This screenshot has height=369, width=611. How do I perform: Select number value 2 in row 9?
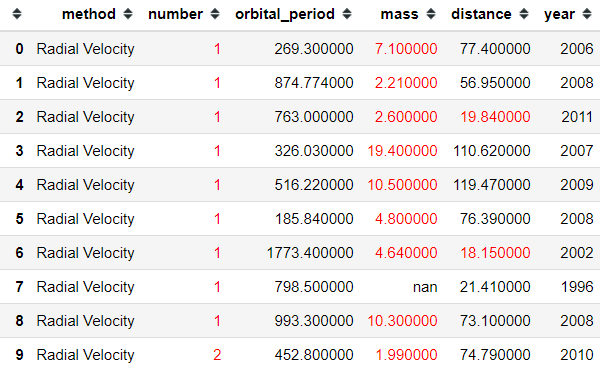217,355
